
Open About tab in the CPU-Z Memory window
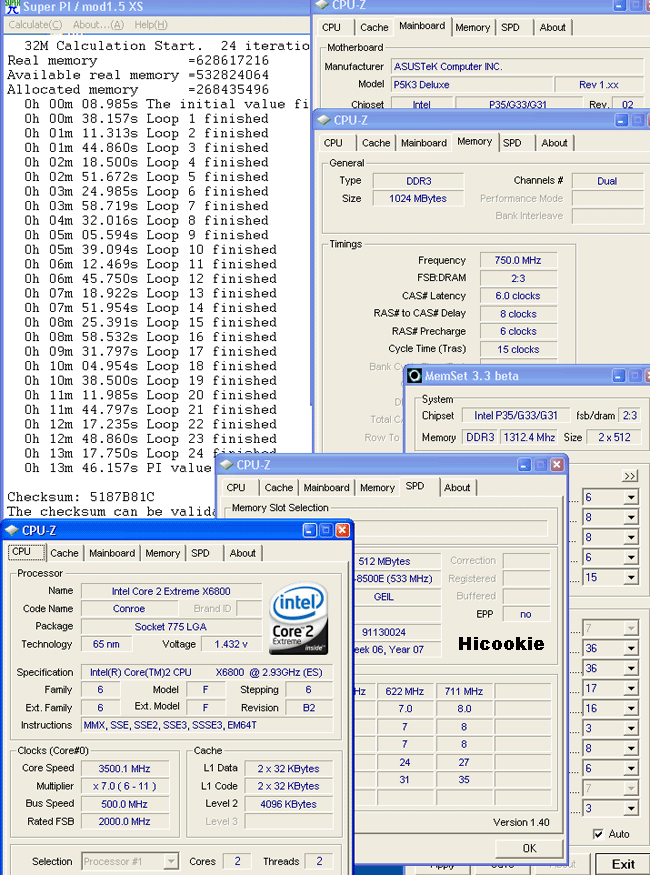555,143
